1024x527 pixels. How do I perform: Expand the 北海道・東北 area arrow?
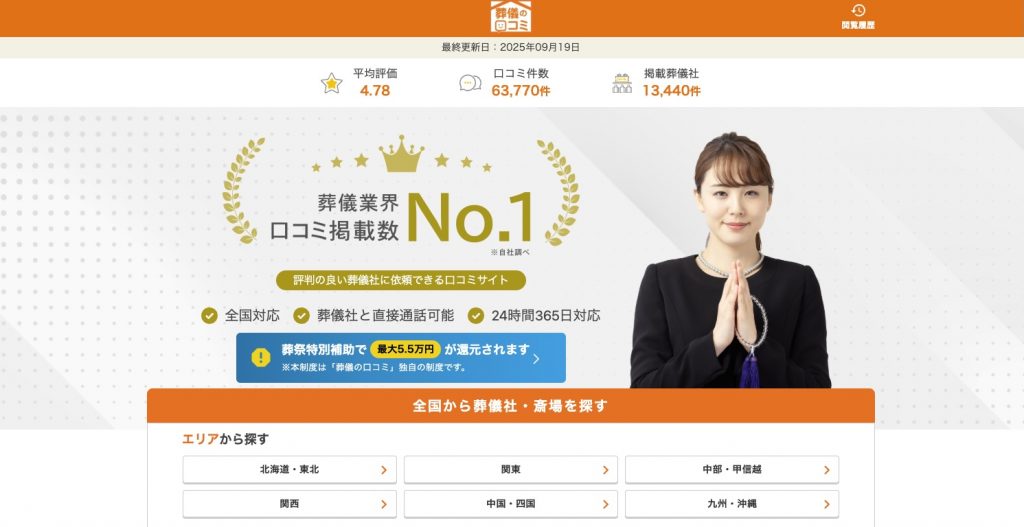coord(384,470)
